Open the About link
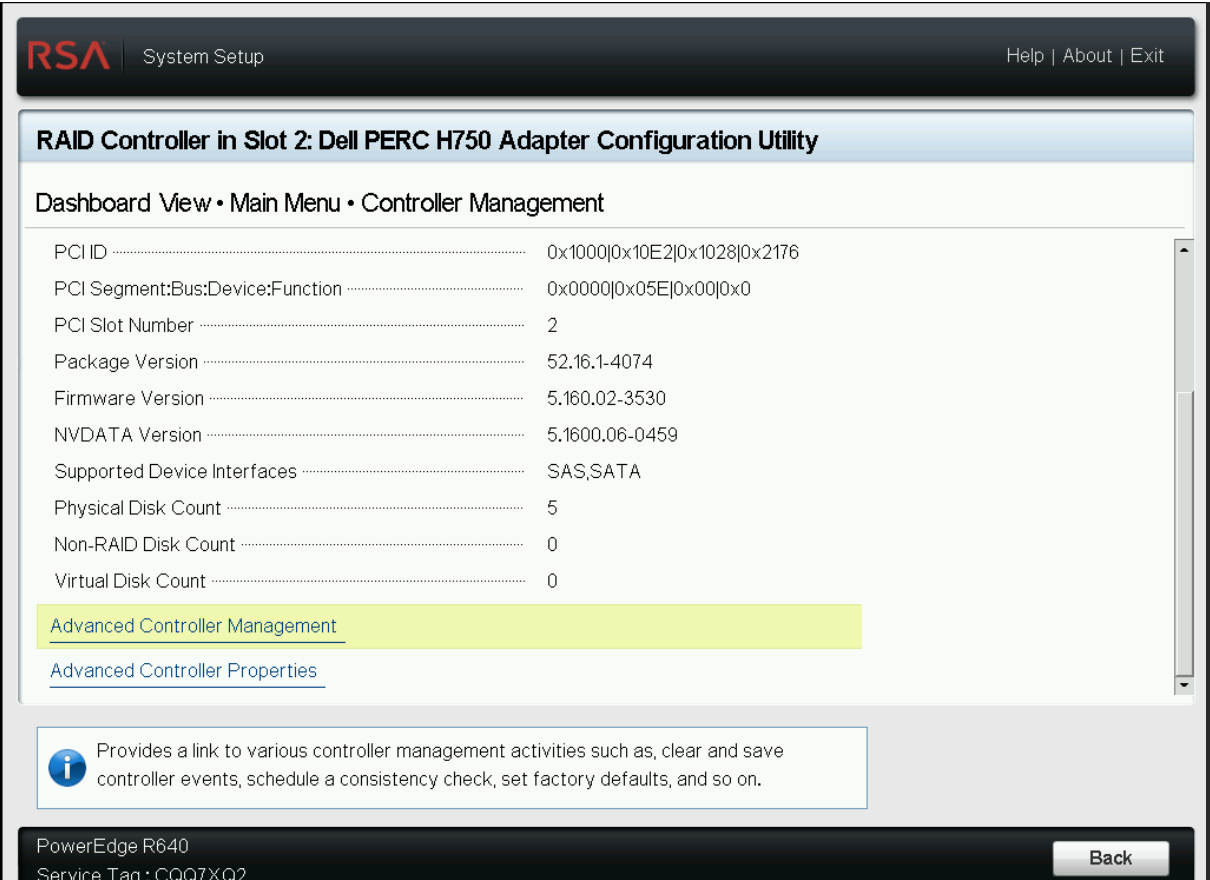 click(1087, 56)
